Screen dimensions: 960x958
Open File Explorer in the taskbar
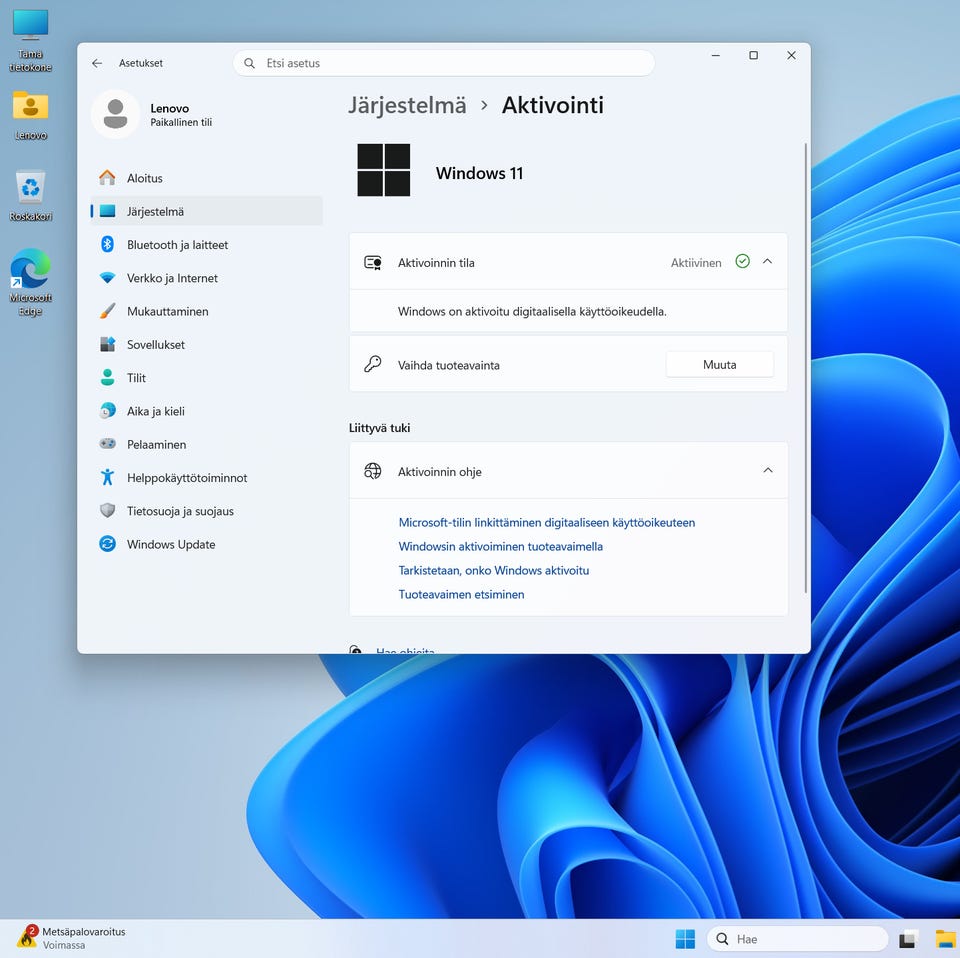coord(947,938)
